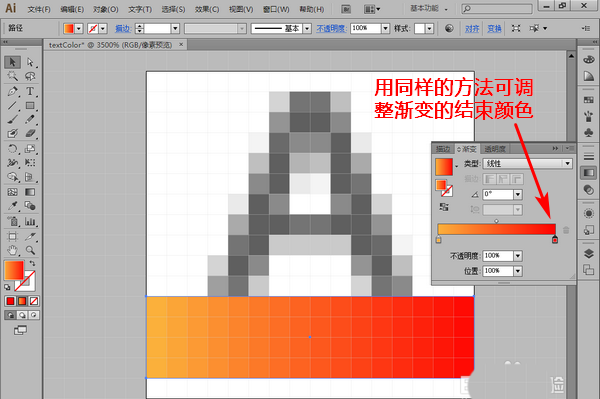Select the Eyedropper tool

click(x=12, y=206)
